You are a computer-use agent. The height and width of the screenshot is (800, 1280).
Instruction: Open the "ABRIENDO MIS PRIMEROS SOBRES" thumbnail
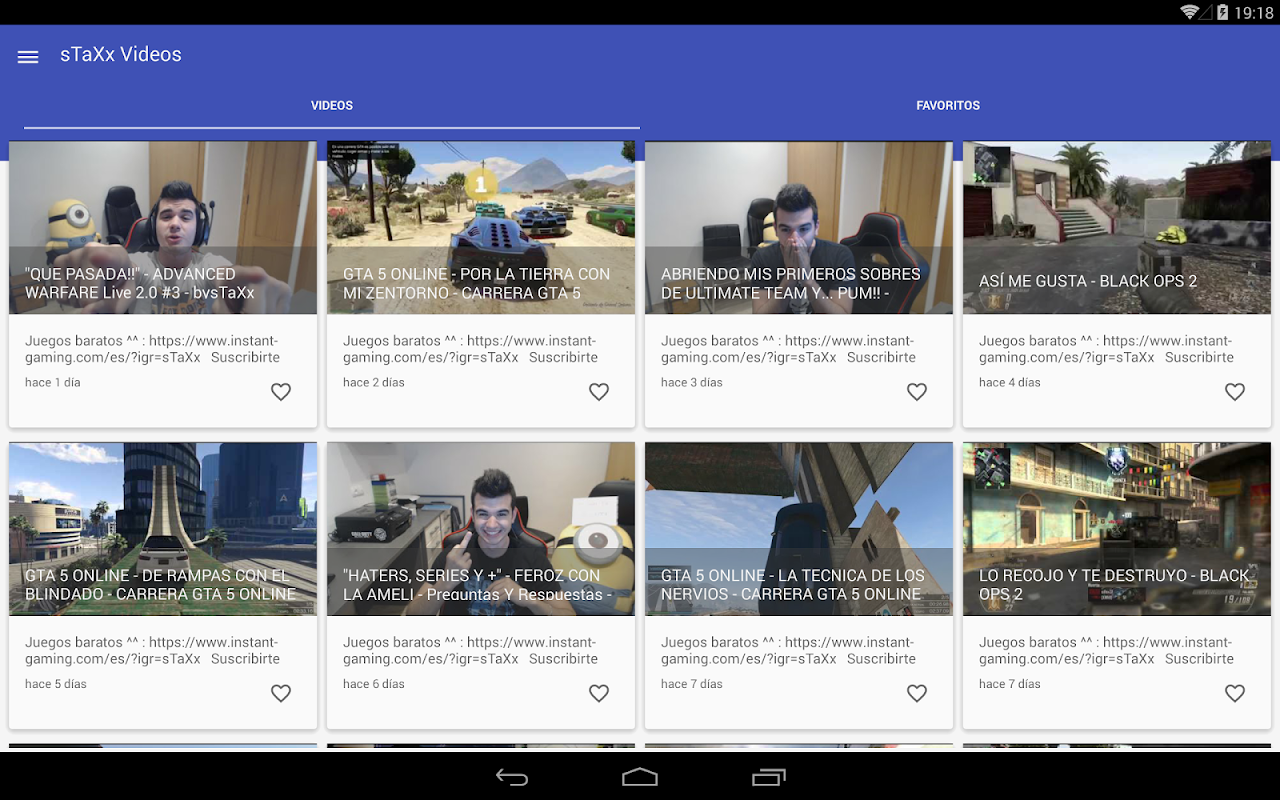[799, 228]
